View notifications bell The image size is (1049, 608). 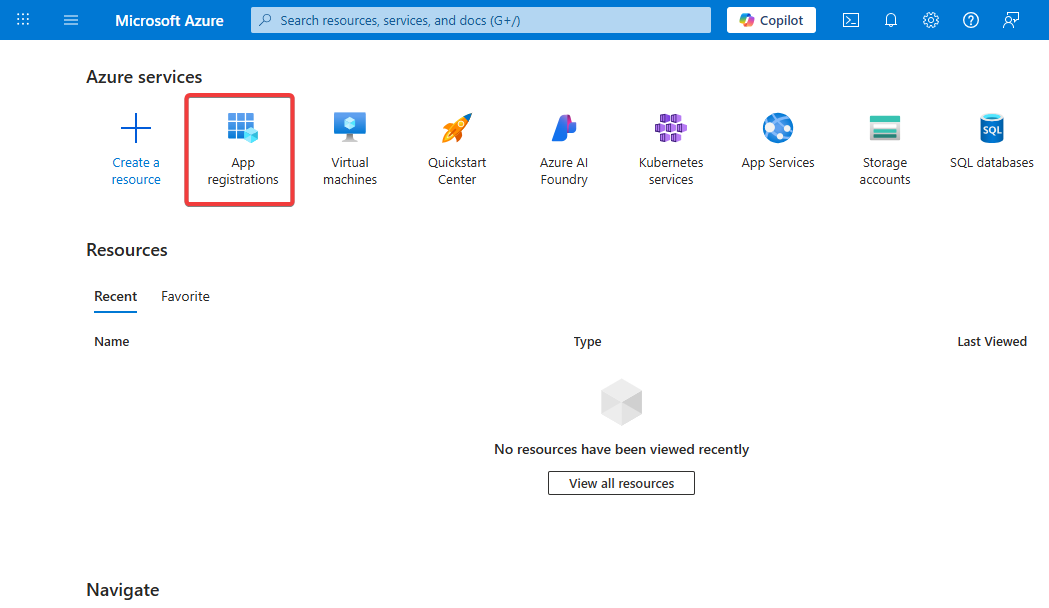coord(891,20)
